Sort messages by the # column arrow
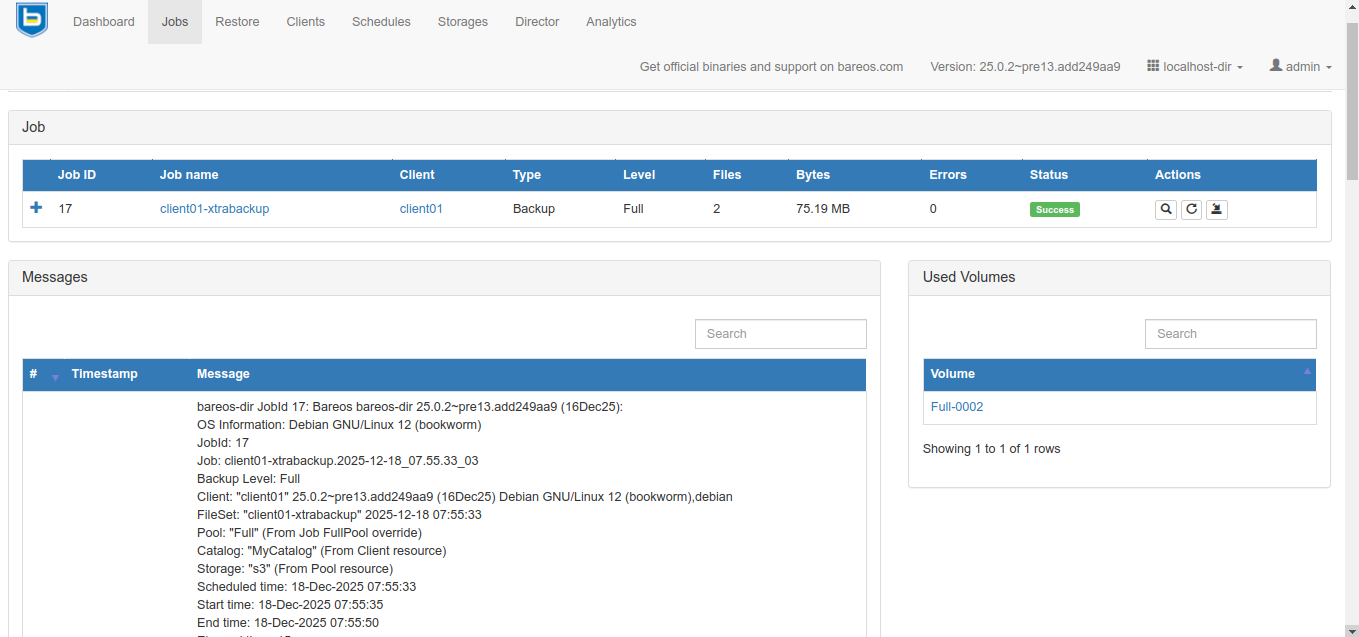 coord(55,376)
